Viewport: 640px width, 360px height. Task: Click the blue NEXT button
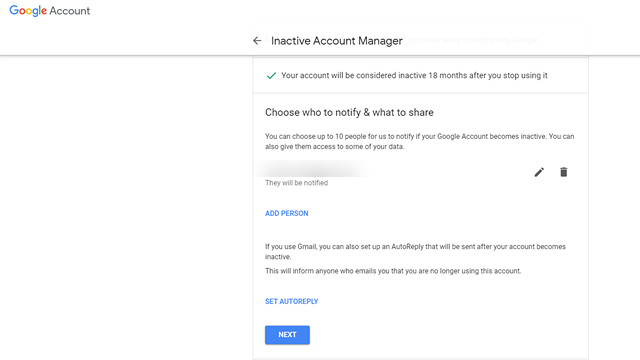tap(287, 335)
